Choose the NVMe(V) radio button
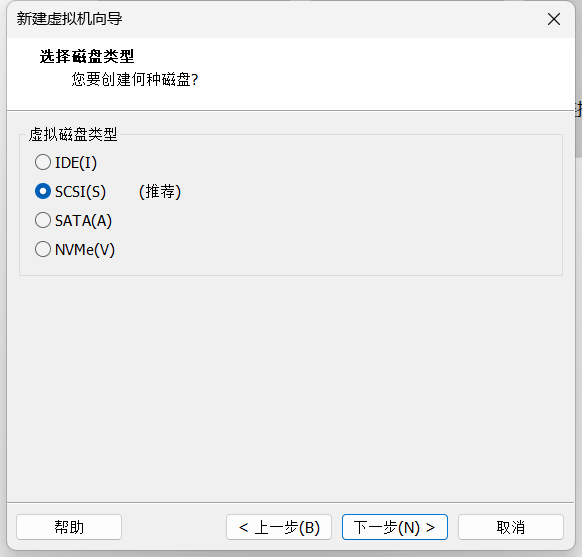Screen dimensions: 582x557 pos(43,249)
